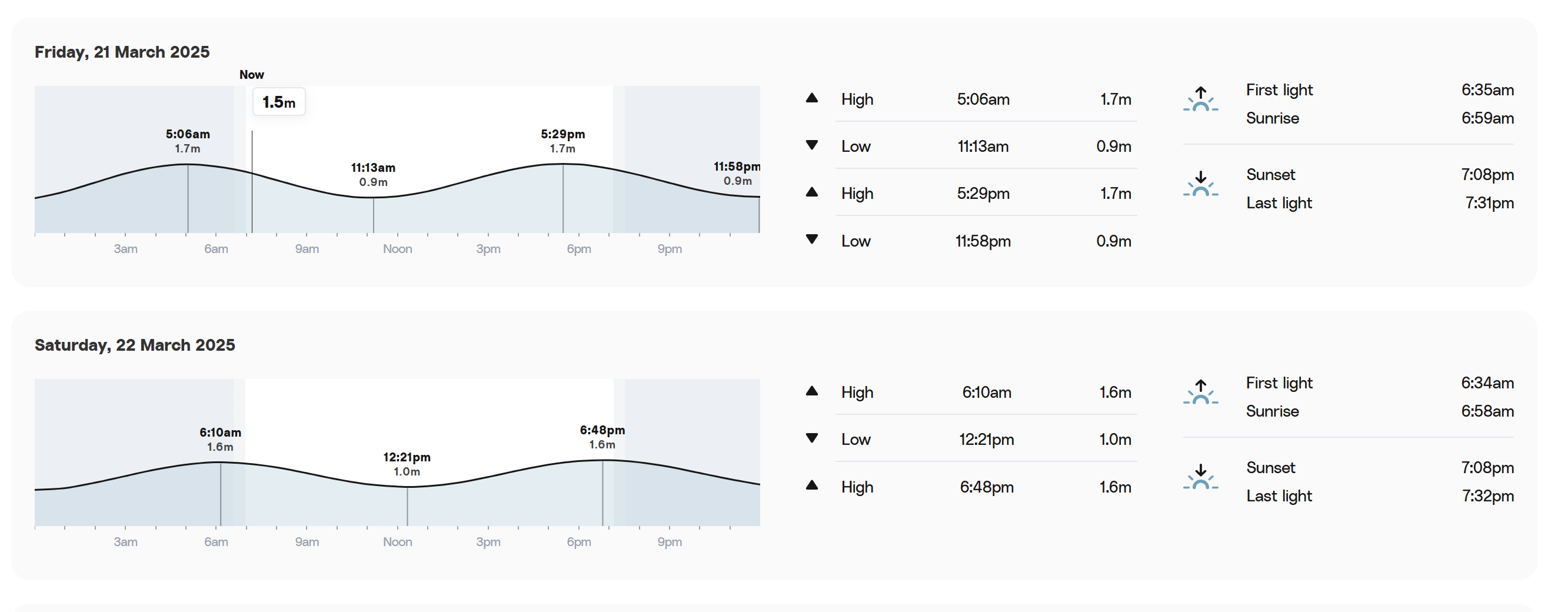This screenshot has width=1568, height=612.
Task: Click the 1.5m current tide tooltip
Action: tap(279, 102)
